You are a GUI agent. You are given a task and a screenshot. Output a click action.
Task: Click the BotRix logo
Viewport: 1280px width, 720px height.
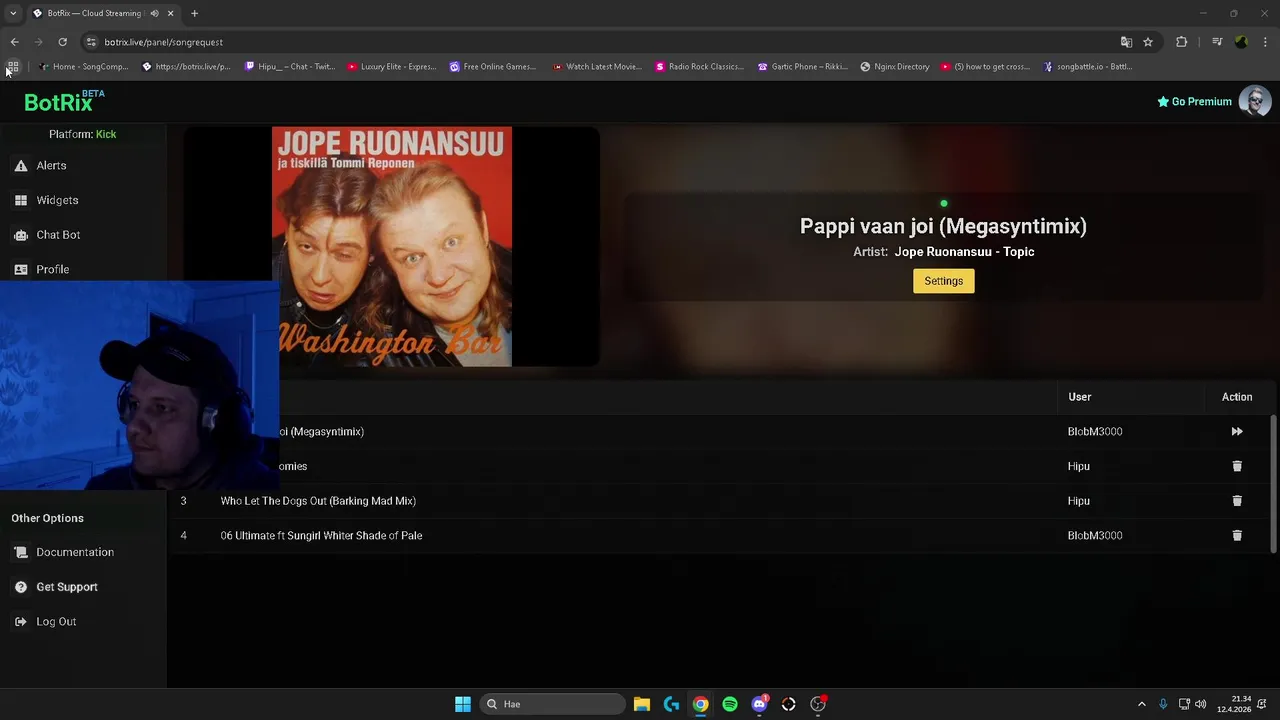point(64,102)
